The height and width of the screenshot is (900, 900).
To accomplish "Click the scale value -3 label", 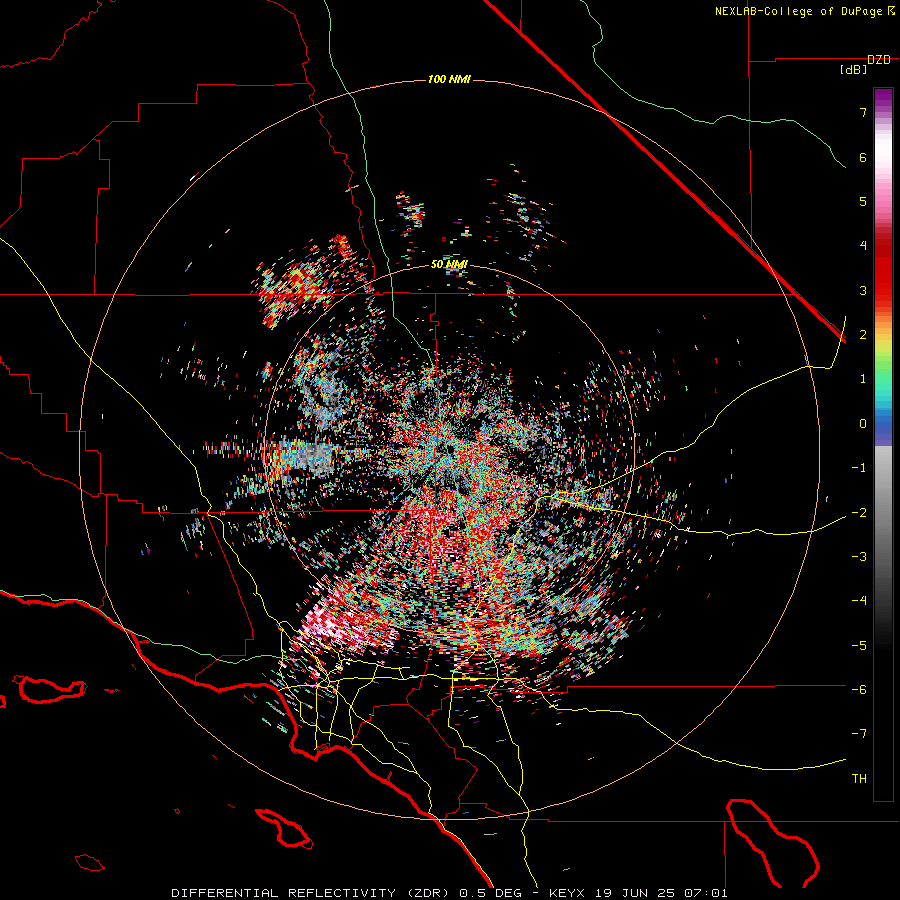I will [859, 557].
